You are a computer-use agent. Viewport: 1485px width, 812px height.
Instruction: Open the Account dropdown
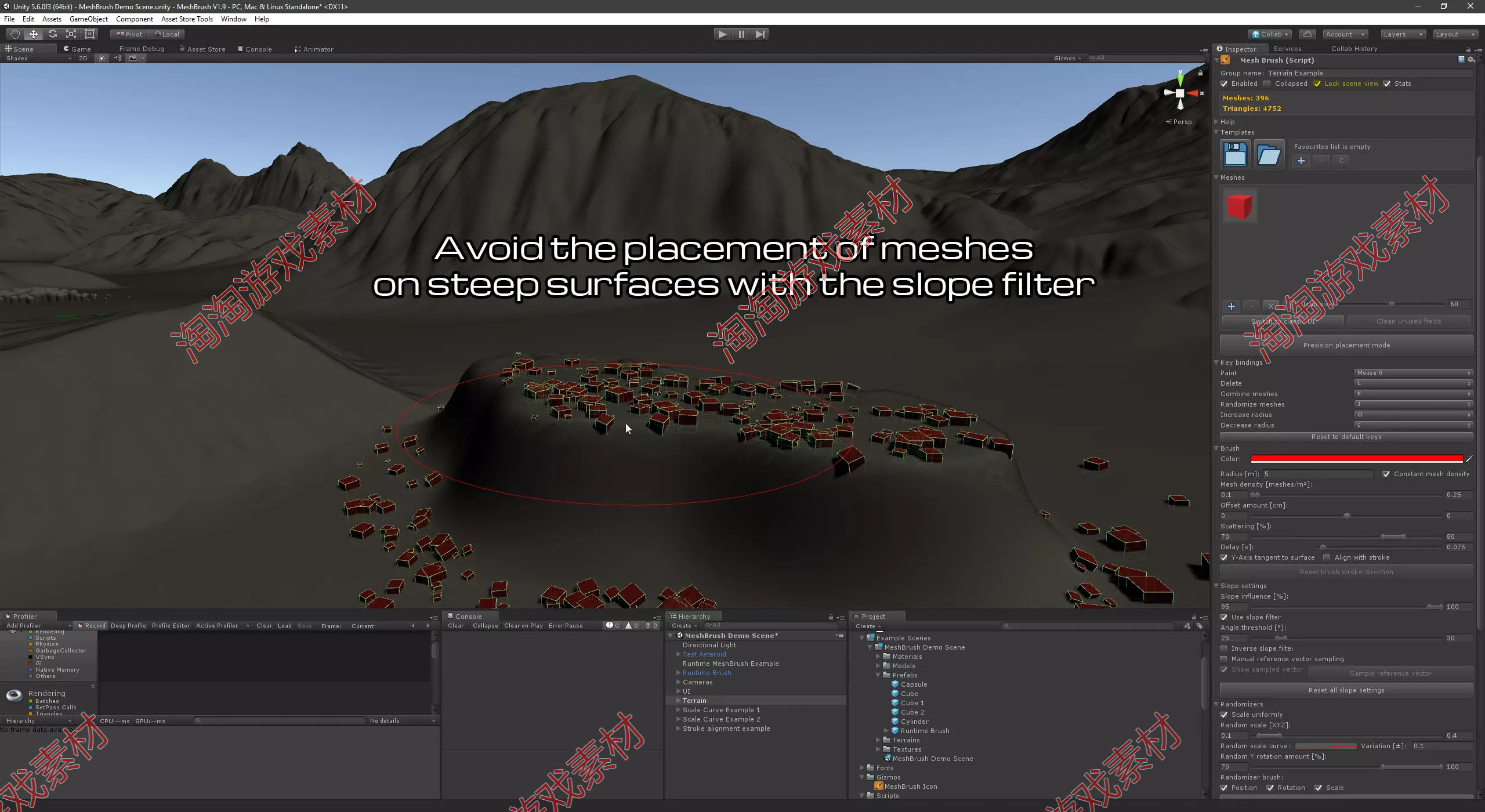point(1346,34)
